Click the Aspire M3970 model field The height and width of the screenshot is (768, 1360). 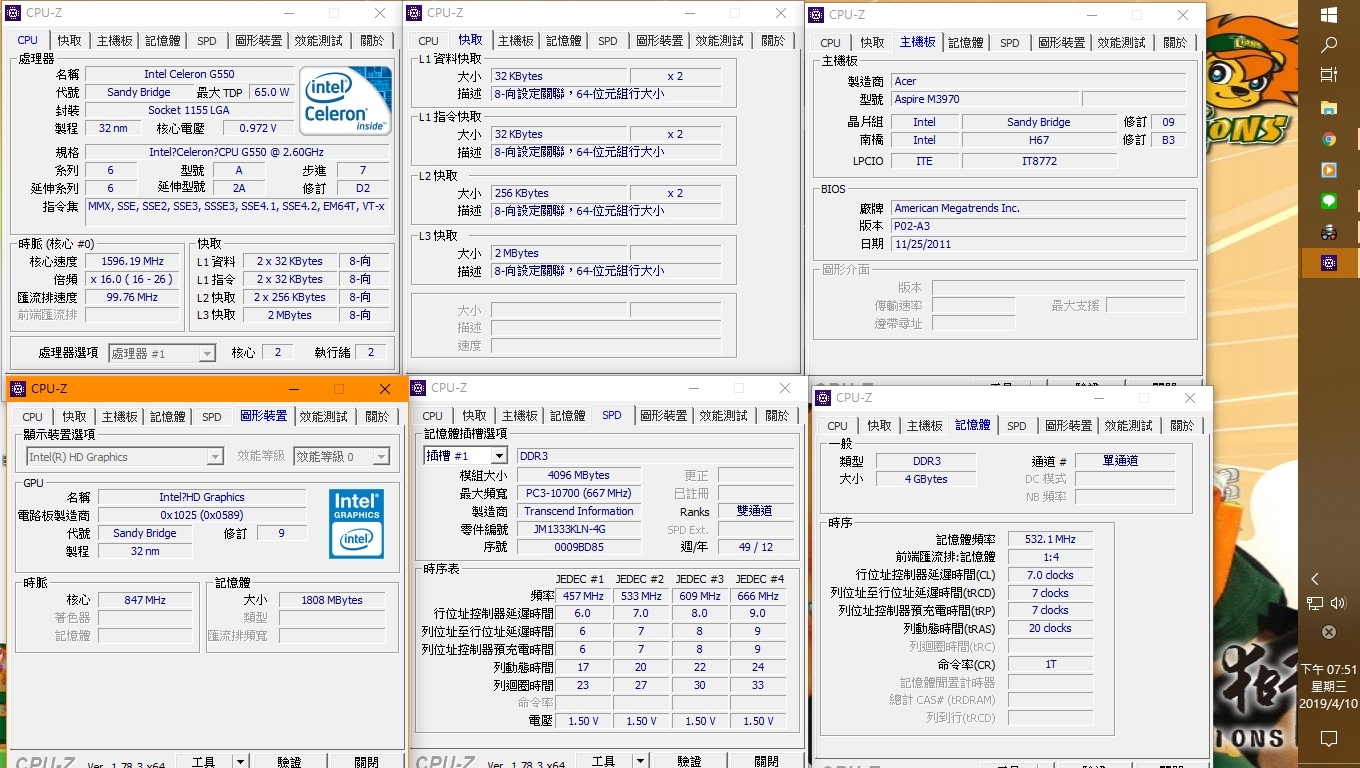984,99
